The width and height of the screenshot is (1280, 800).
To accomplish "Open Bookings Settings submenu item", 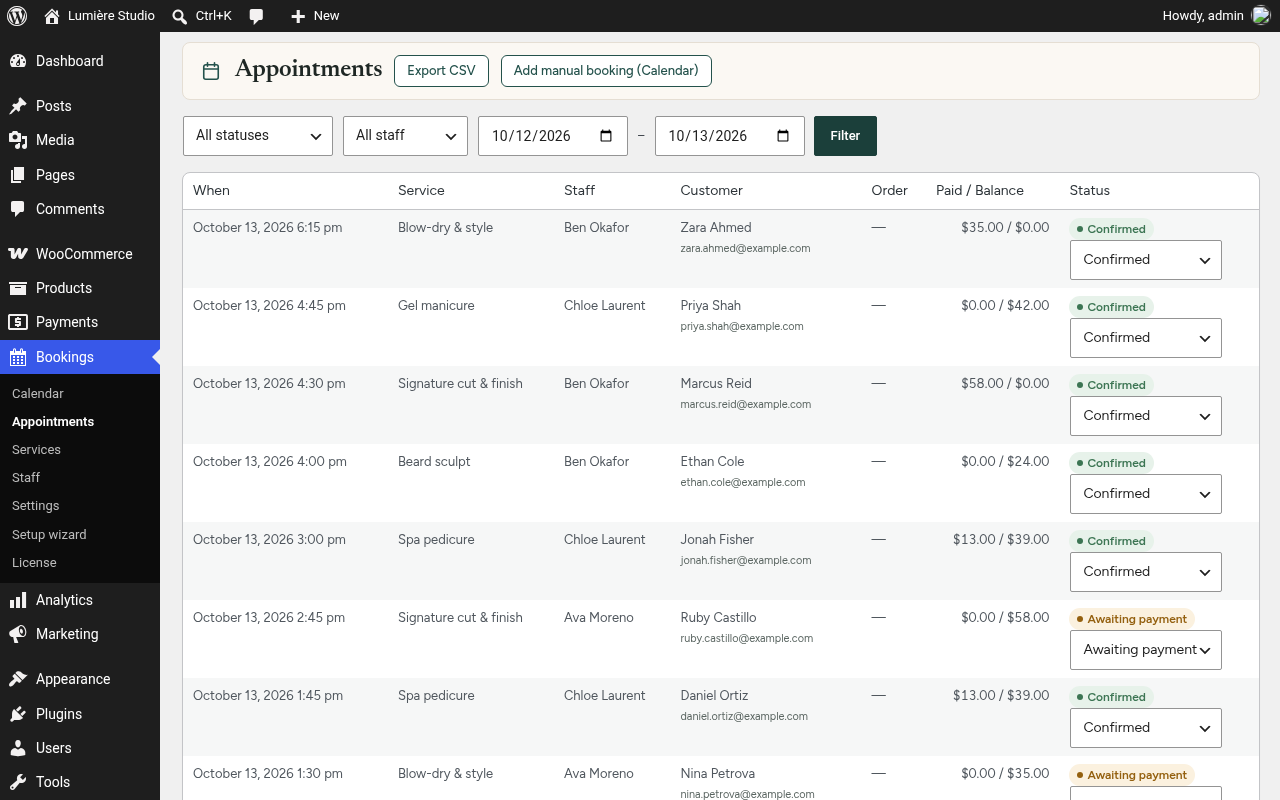I will (x=36, y=506).
